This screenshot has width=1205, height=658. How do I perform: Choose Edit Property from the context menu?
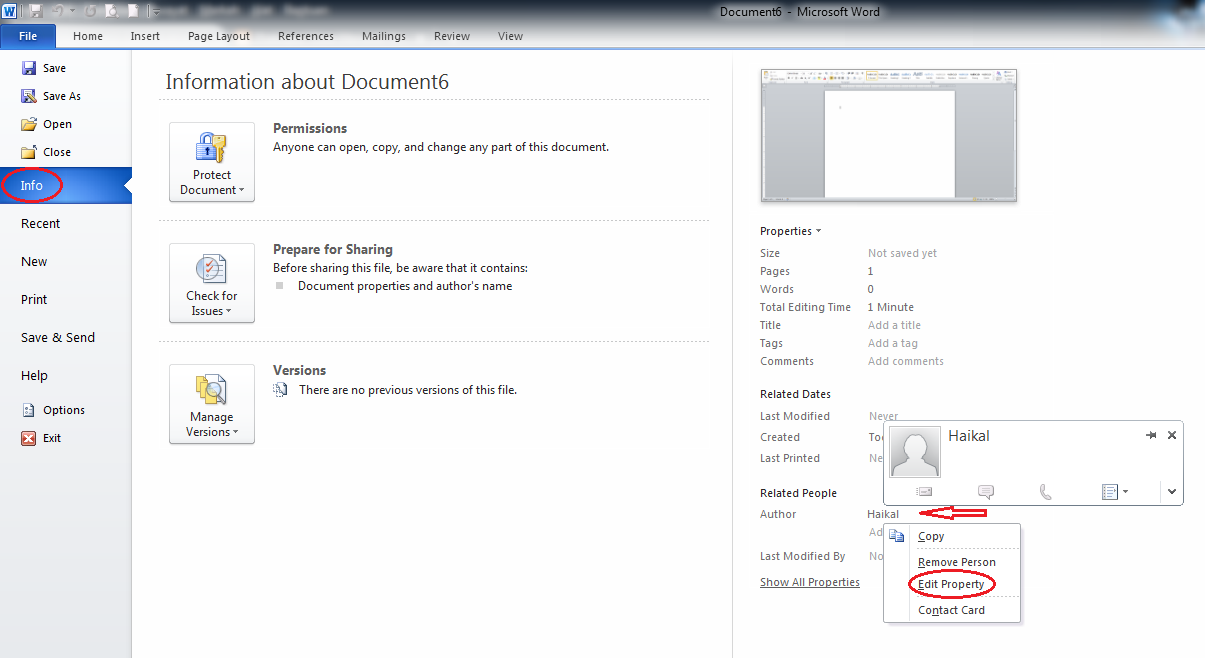951,584
